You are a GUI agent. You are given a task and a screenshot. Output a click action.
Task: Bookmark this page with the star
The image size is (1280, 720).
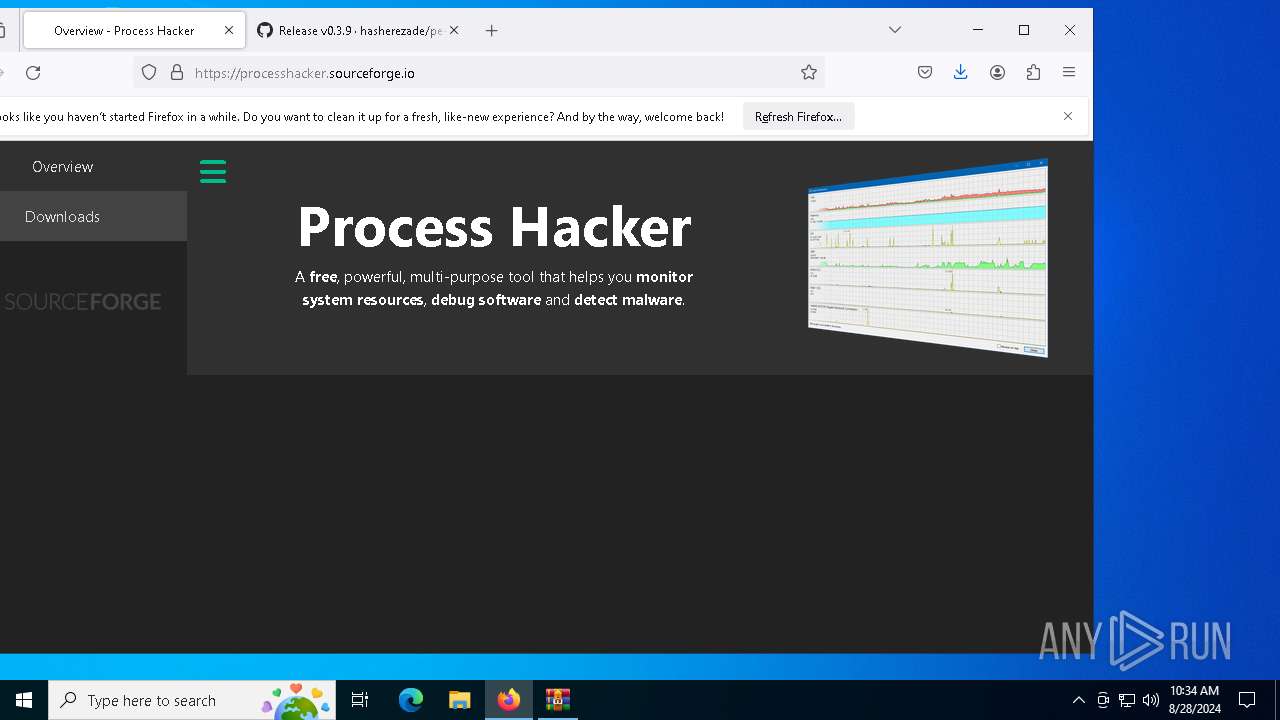[809, 72]
